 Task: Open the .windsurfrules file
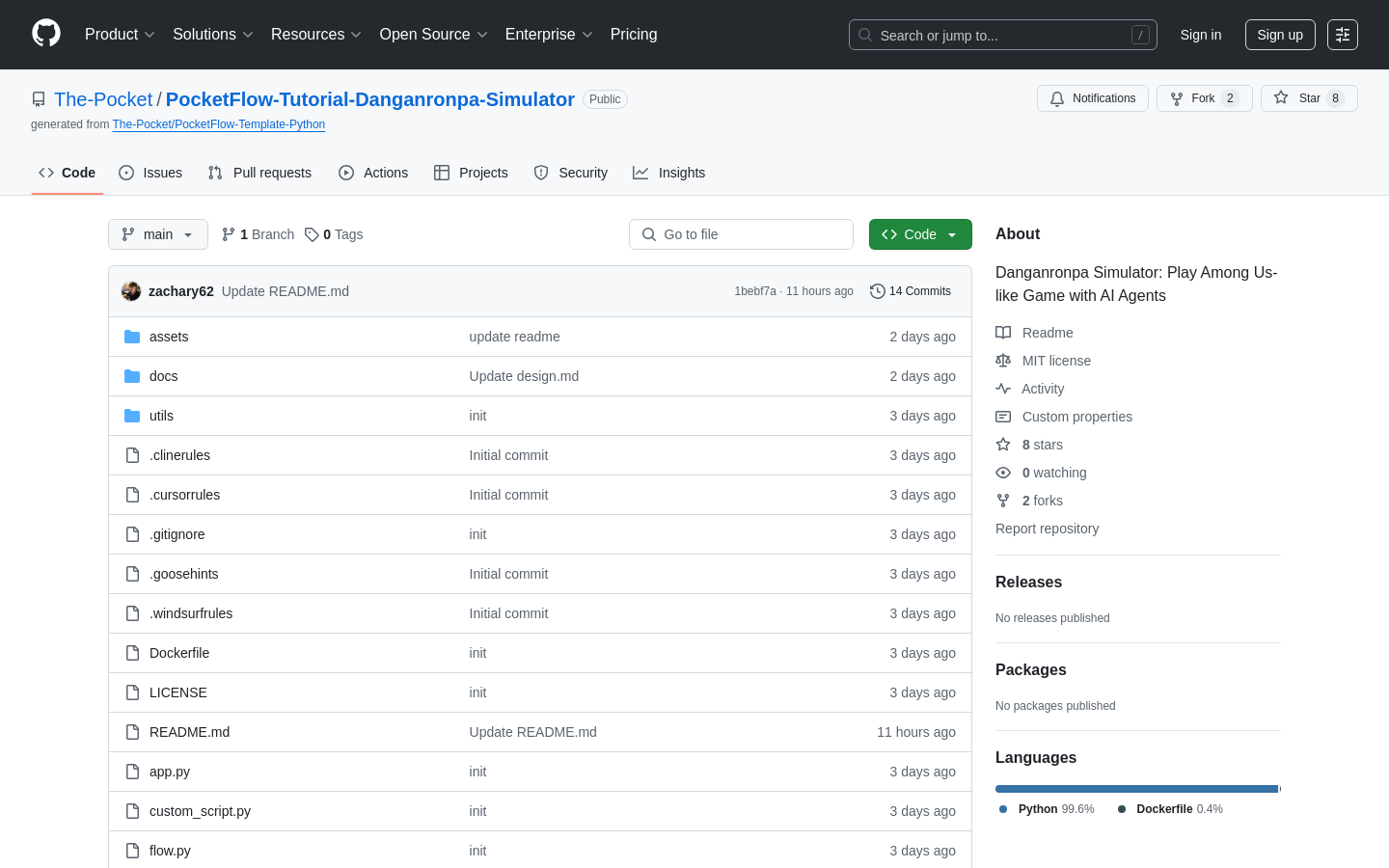191,613
